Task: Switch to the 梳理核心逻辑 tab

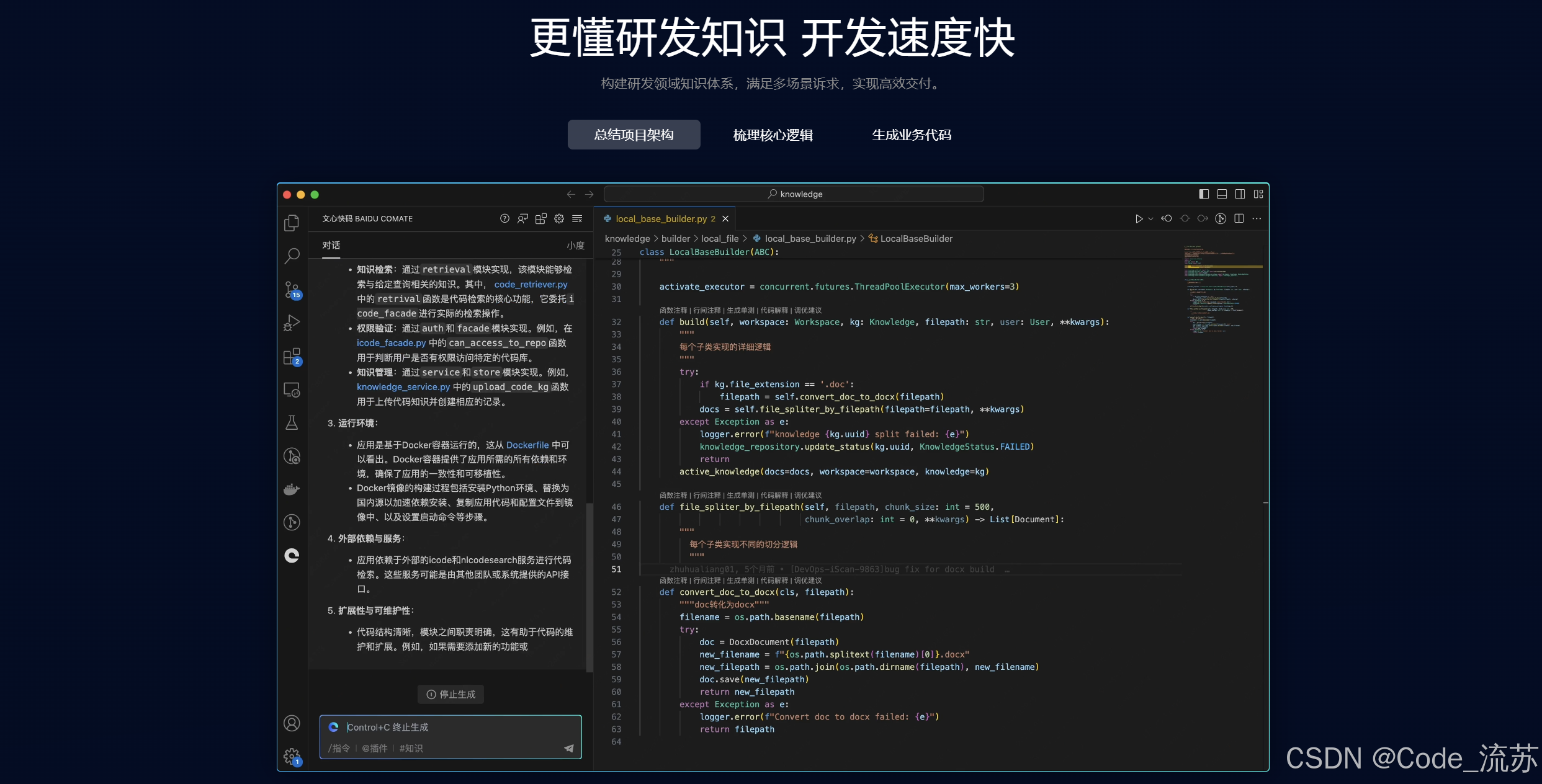Action: click(x=773, y=135)
